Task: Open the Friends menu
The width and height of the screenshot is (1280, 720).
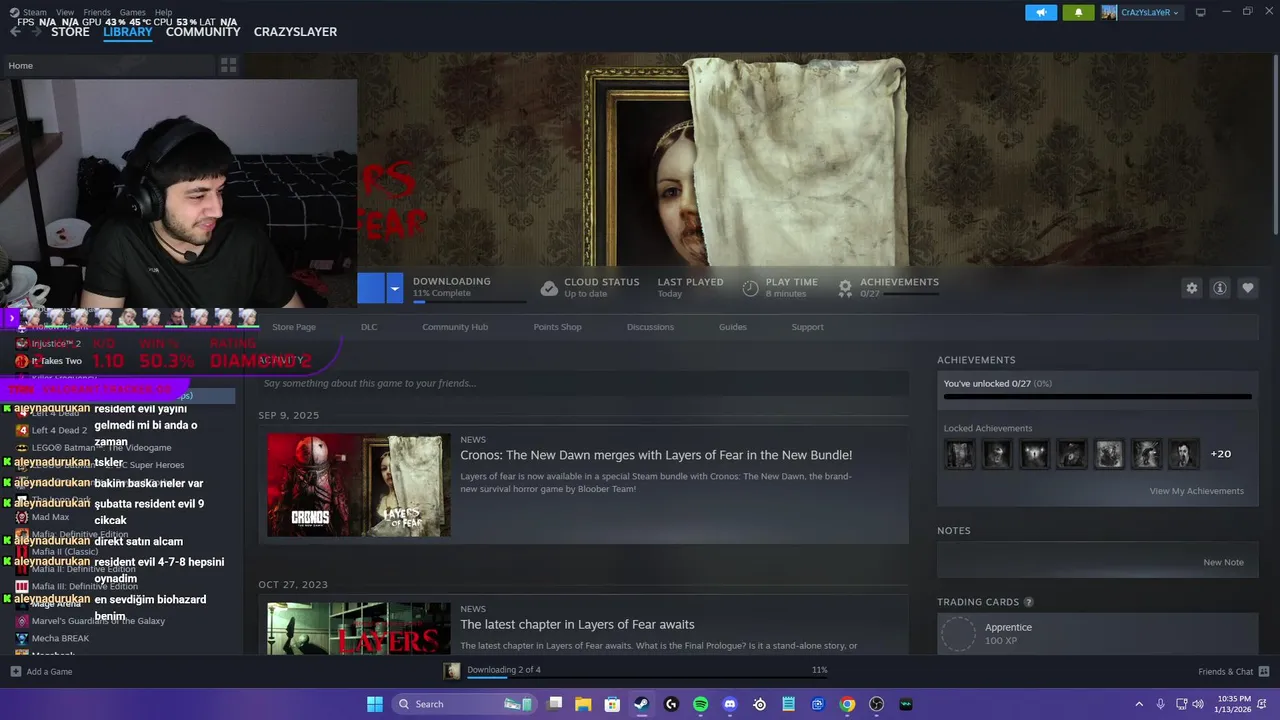Action: [x=97, y=12]
